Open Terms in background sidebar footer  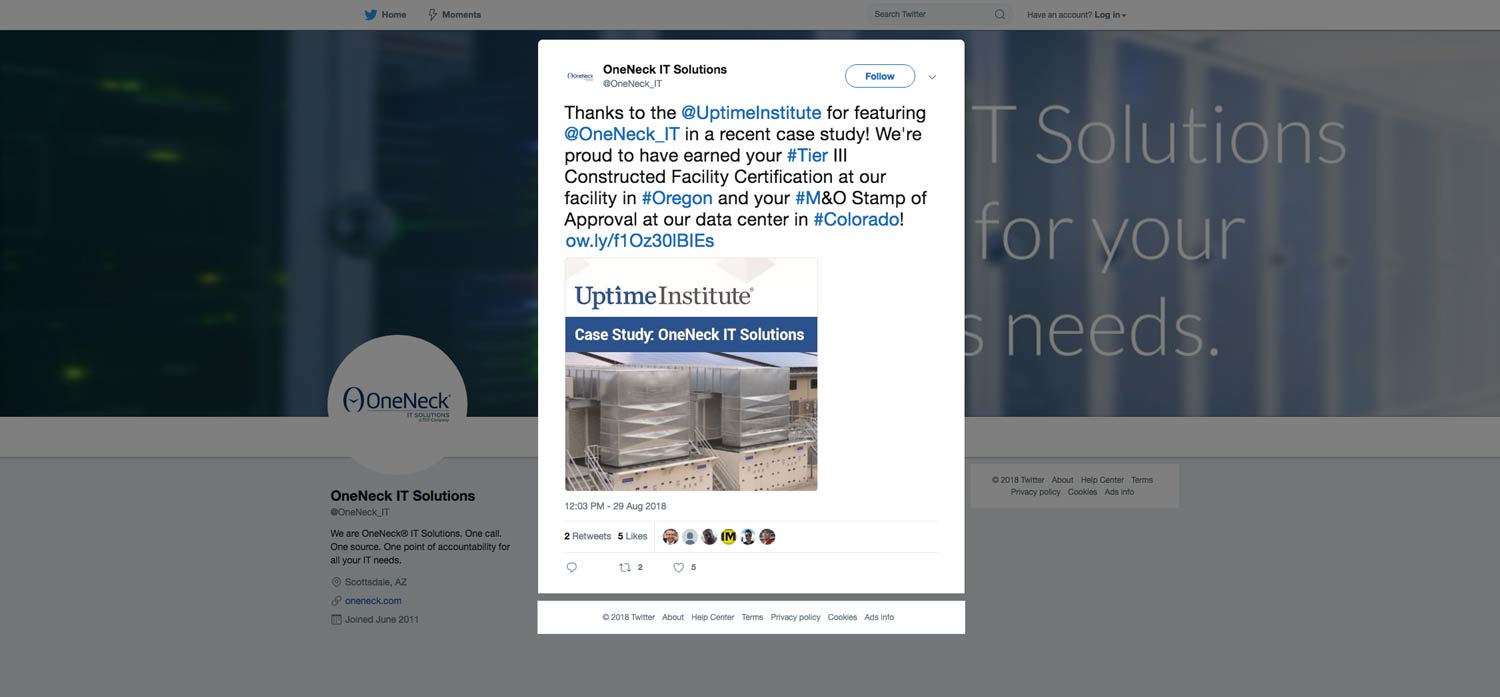click(1142, 480)
